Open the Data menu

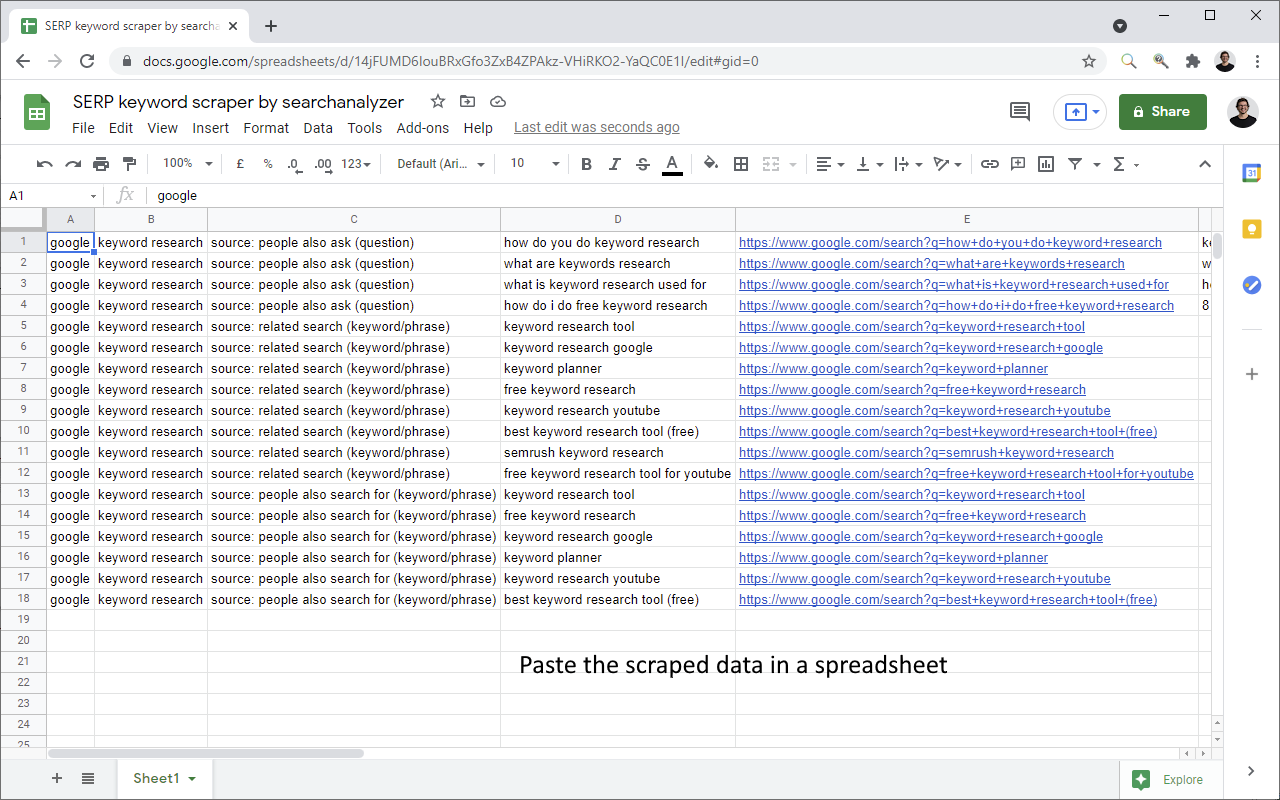point(318,128)
